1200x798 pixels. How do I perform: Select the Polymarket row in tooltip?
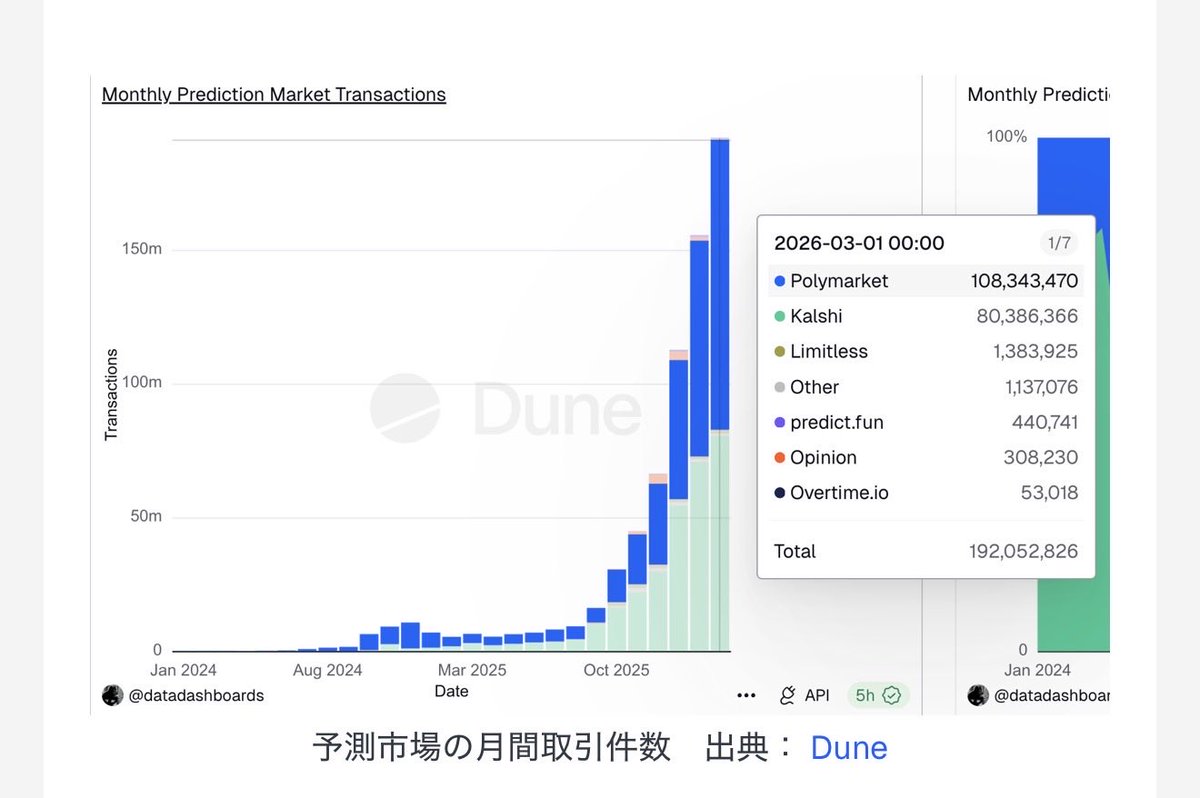click(x=926, y=281)
